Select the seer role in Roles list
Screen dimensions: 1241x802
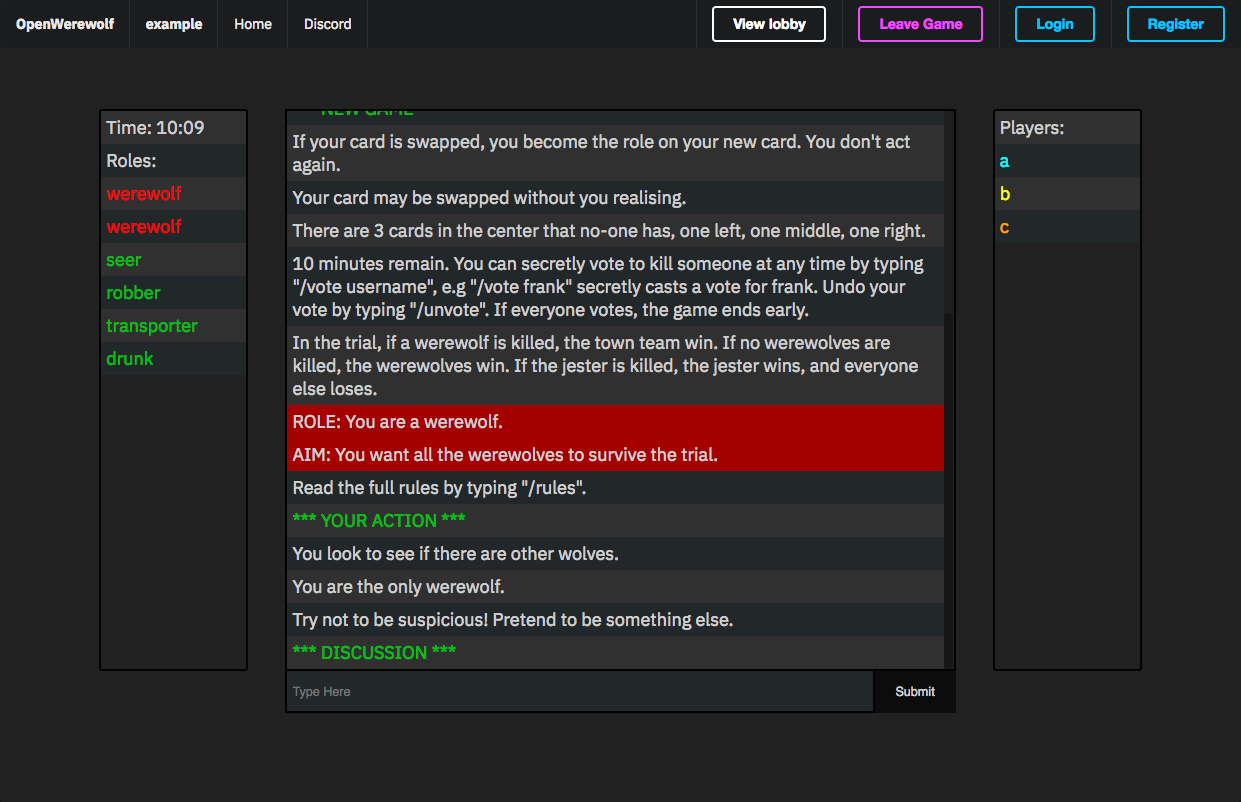pos(124,260)
